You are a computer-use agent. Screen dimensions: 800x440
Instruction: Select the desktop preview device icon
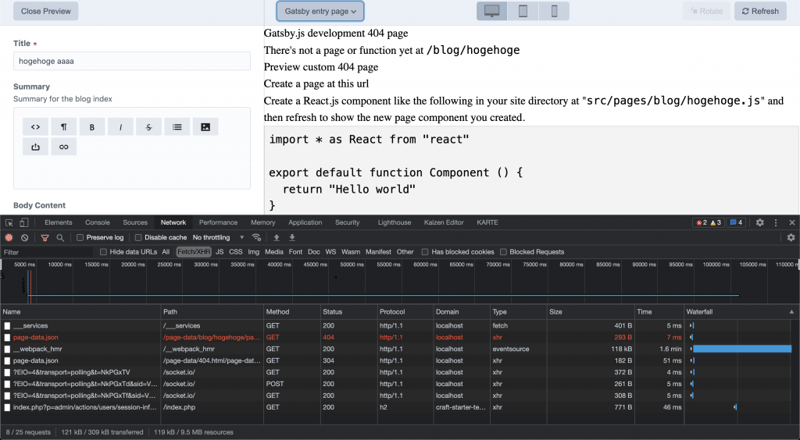492,11
